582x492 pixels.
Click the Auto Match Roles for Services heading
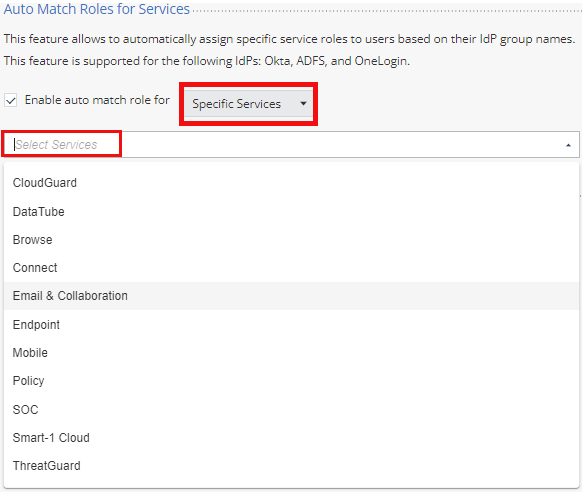pyautogui.click(x=97, y=9)
